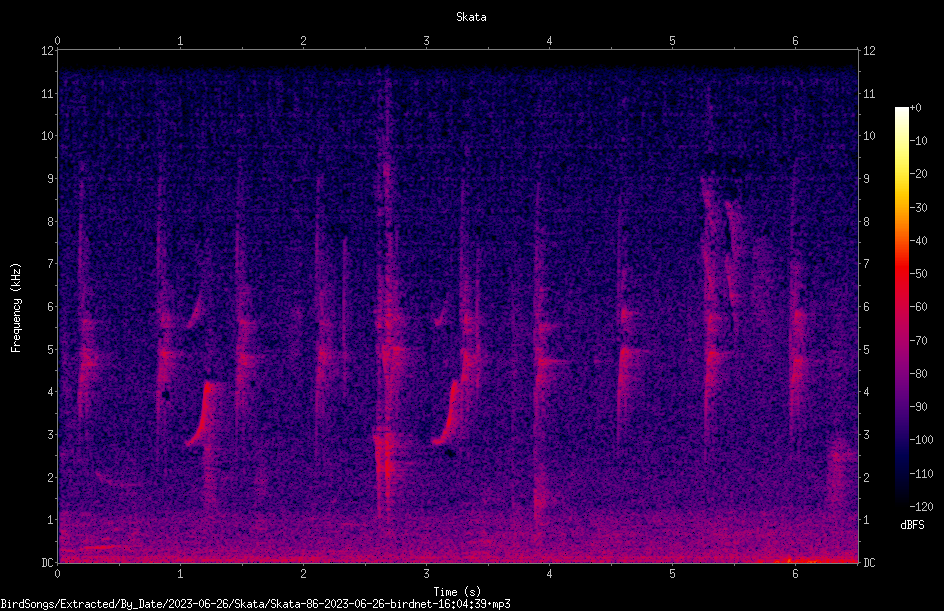The width and height of the screenshot is (944, 611).
Task: Click the "-10" value on the dBFS scale
Action: click(x=918, y=141)
